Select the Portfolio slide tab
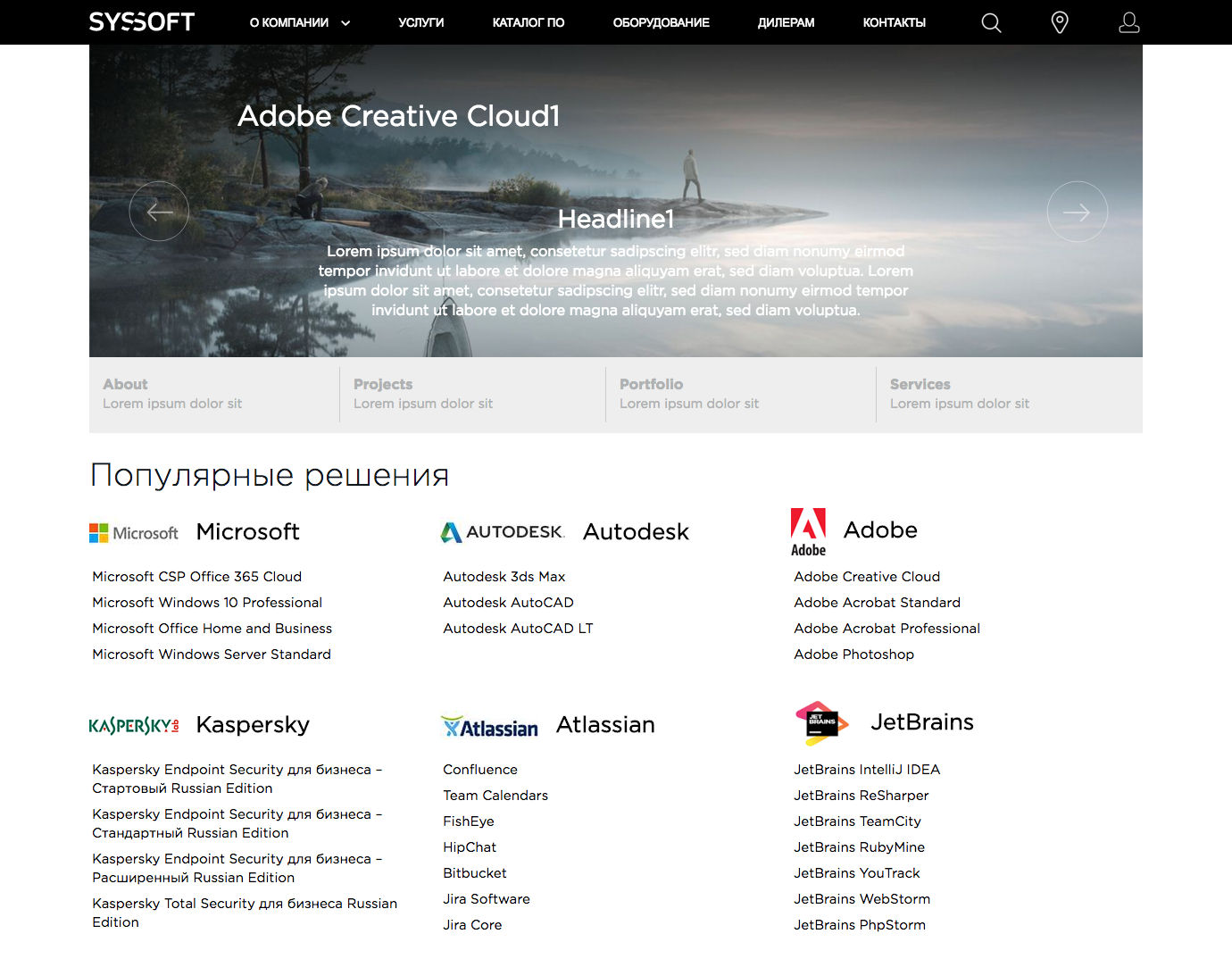1232x959 pixels. click(x=740, y=394)
